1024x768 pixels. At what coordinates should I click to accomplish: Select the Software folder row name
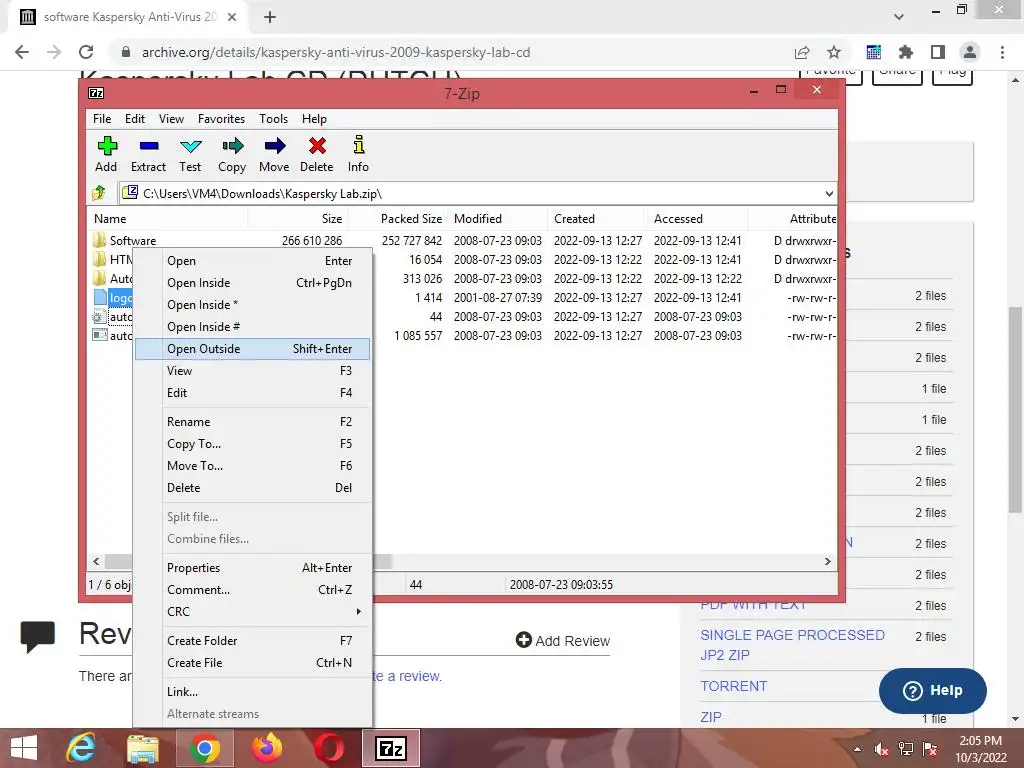coord(133,241)
